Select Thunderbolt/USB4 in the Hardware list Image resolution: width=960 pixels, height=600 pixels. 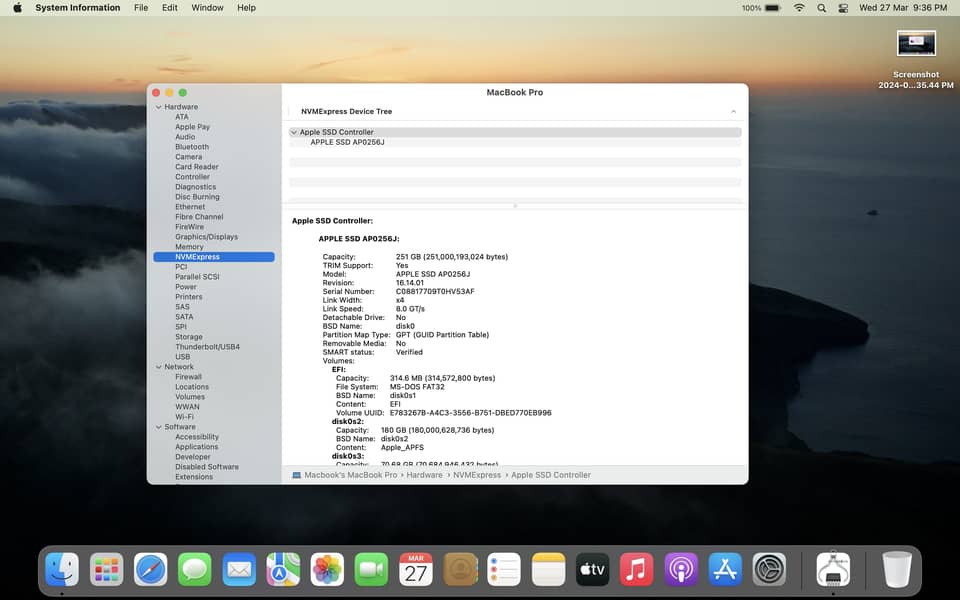(x=207, y=347)
